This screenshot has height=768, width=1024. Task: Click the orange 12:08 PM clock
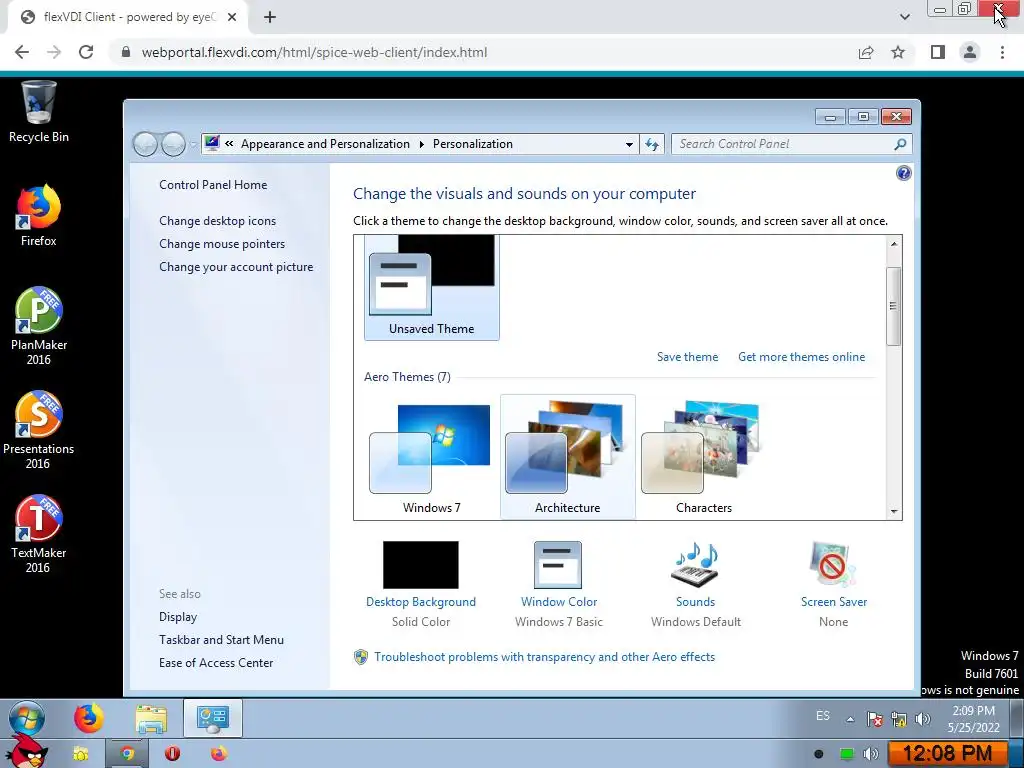pos(947,754)
